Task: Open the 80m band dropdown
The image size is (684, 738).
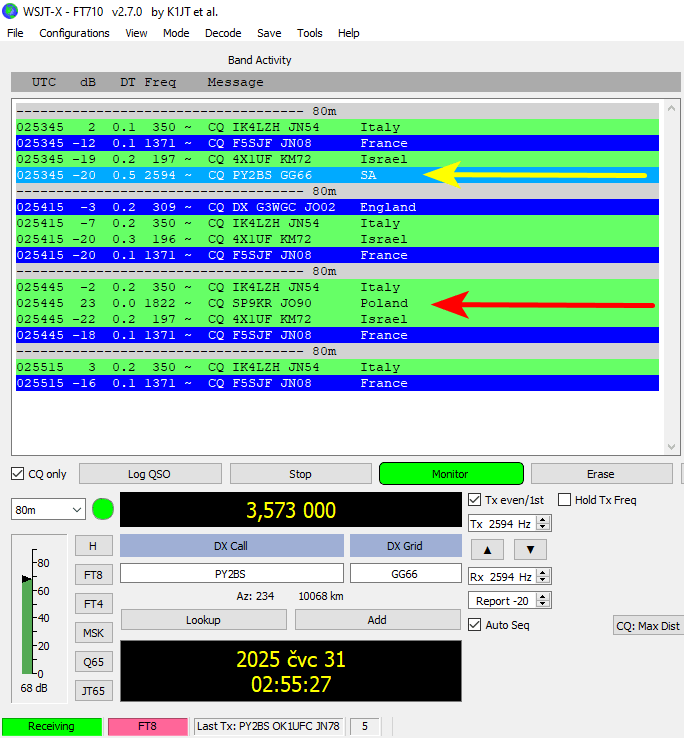Action: tap(49, 510)
